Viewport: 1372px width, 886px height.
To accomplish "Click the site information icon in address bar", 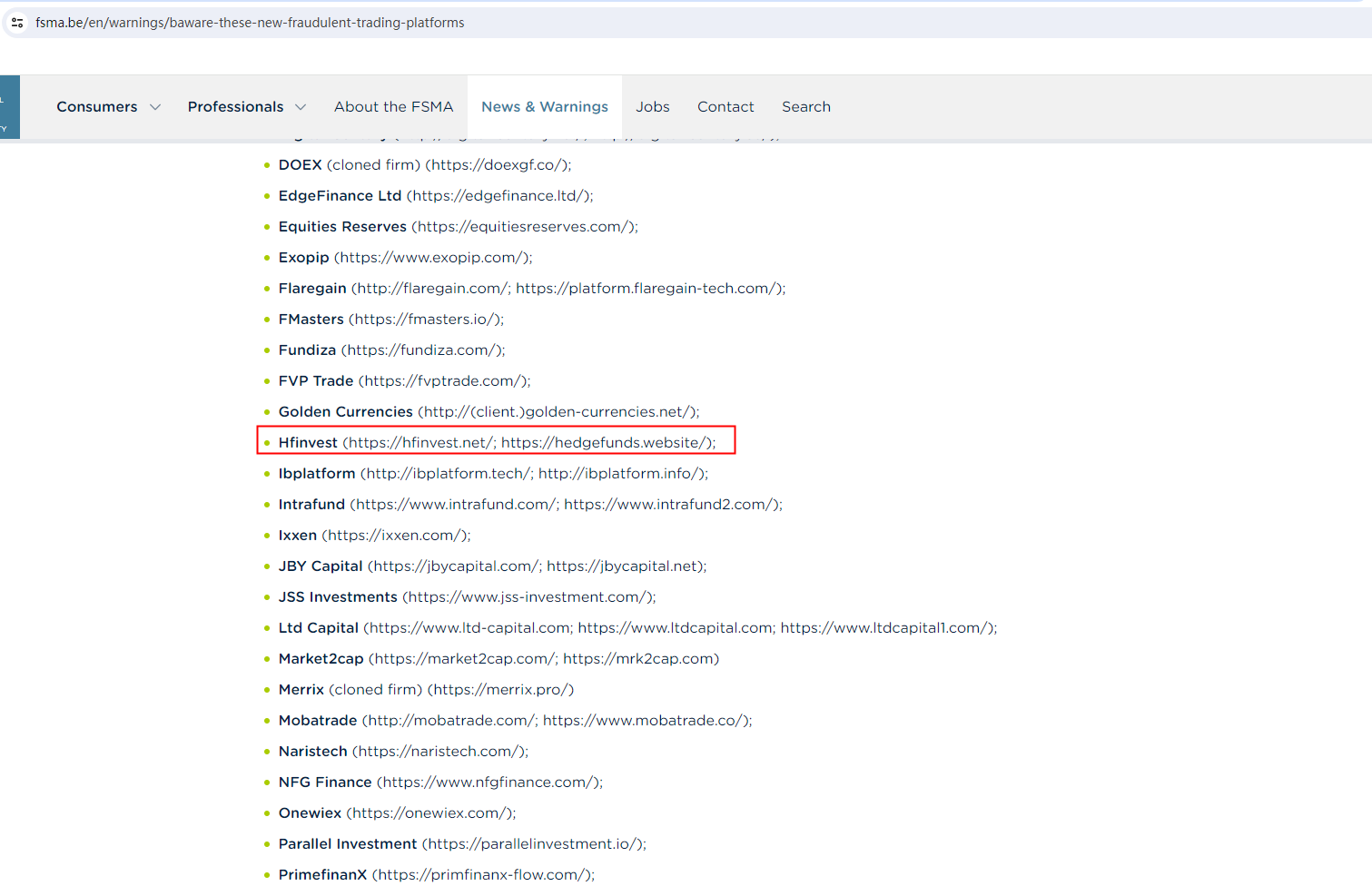I will click(x=17, y=23).
